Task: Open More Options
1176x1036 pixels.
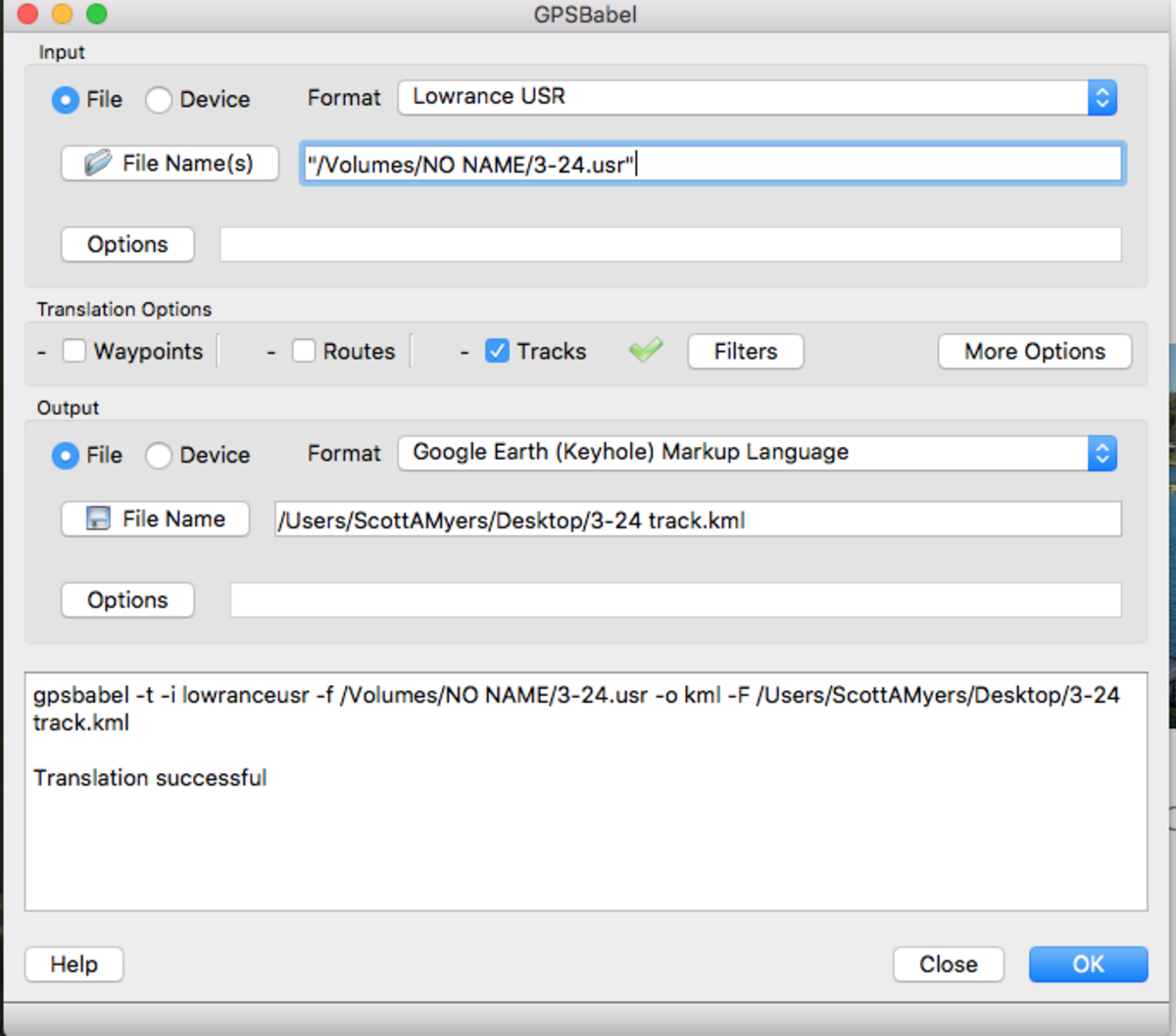Action: point(1035,351)
